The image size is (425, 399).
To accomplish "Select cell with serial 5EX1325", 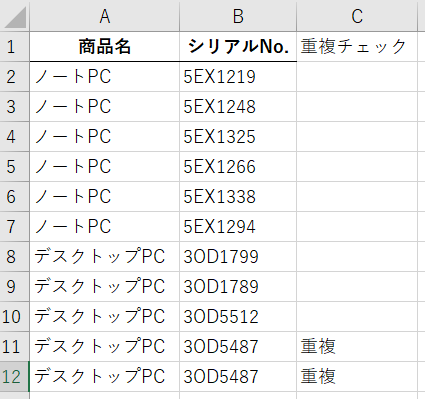I will pyautogui.click(x=238, y=137).
